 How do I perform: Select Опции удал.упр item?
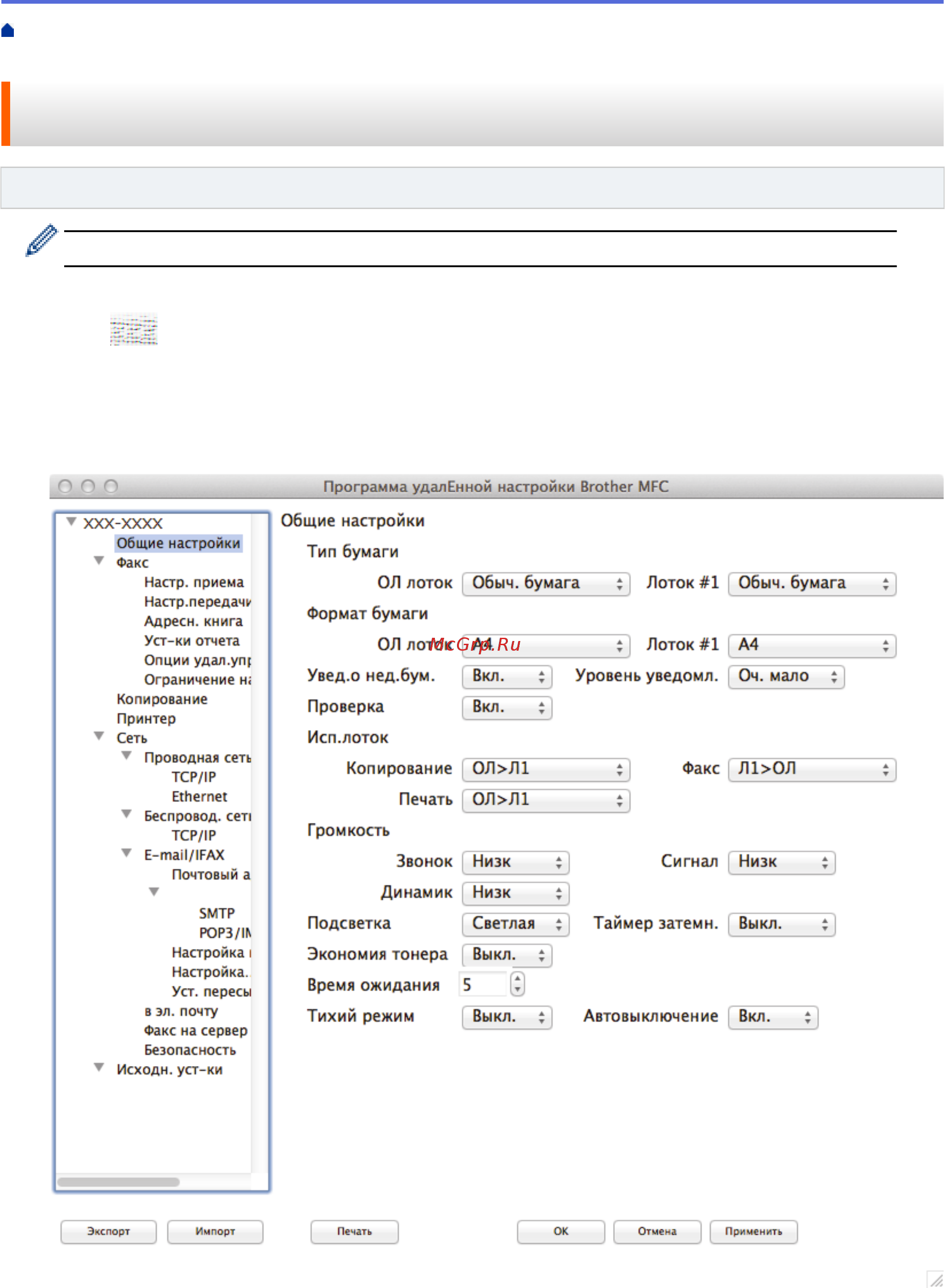(197, 660)
